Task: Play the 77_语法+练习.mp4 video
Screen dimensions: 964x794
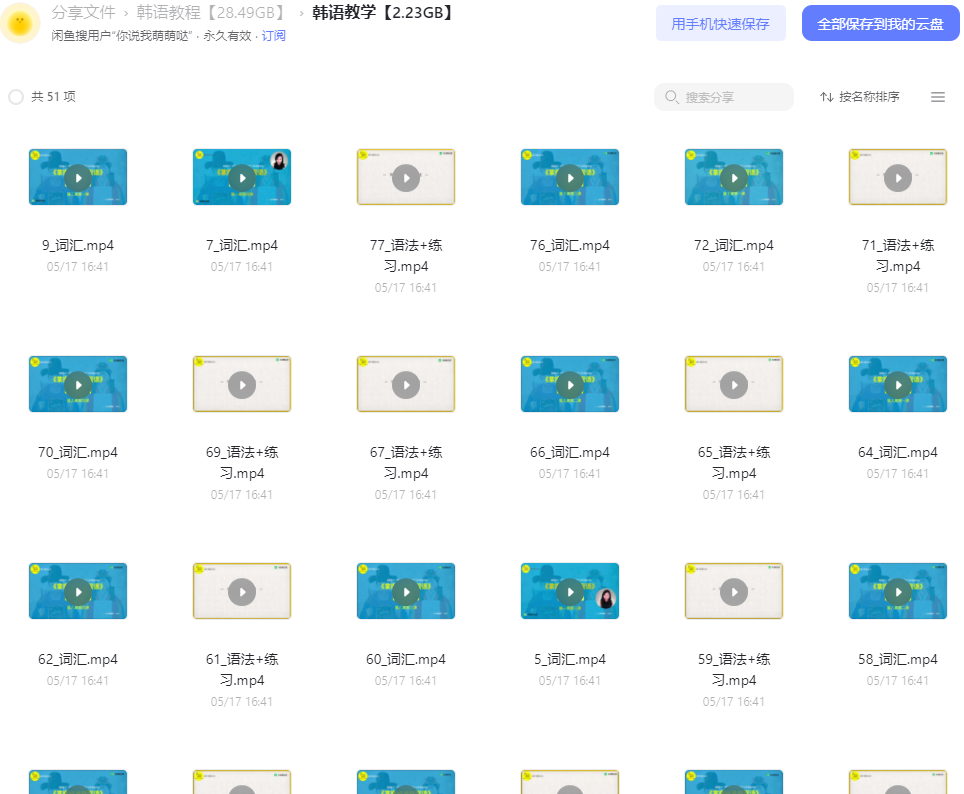Action: (406, 178)
